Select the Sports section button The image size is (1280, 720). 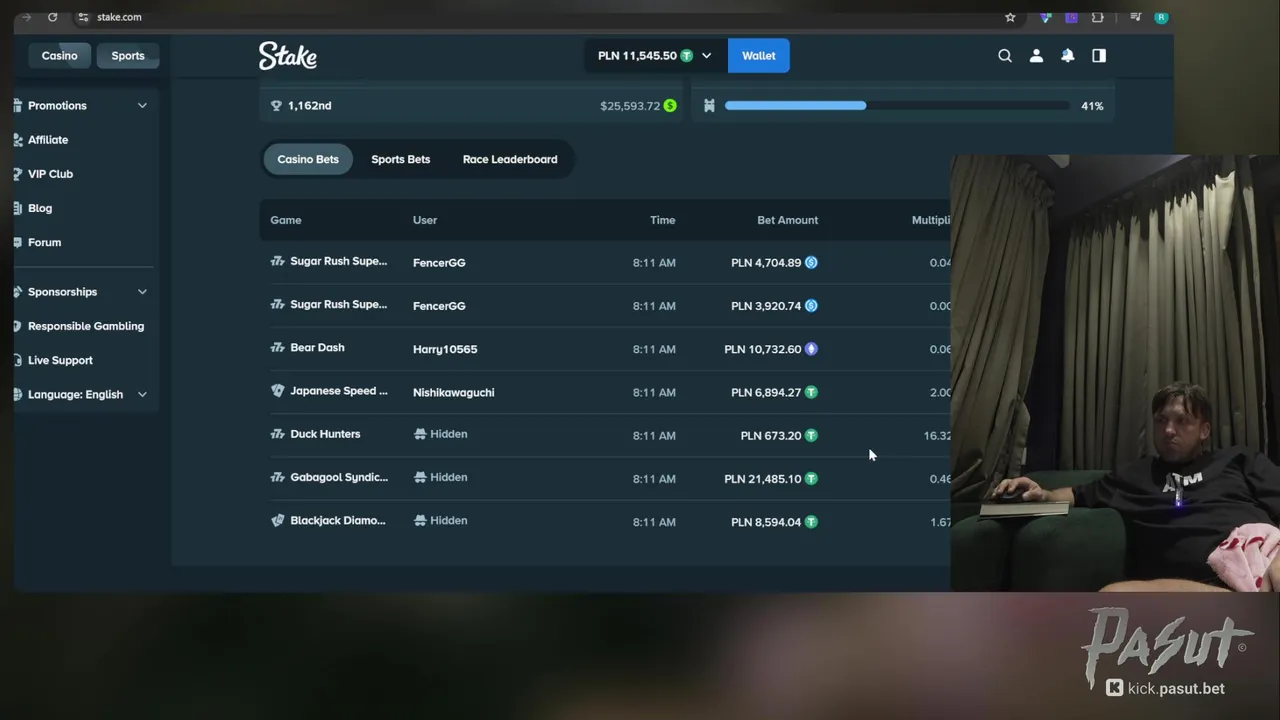(128, 56)
